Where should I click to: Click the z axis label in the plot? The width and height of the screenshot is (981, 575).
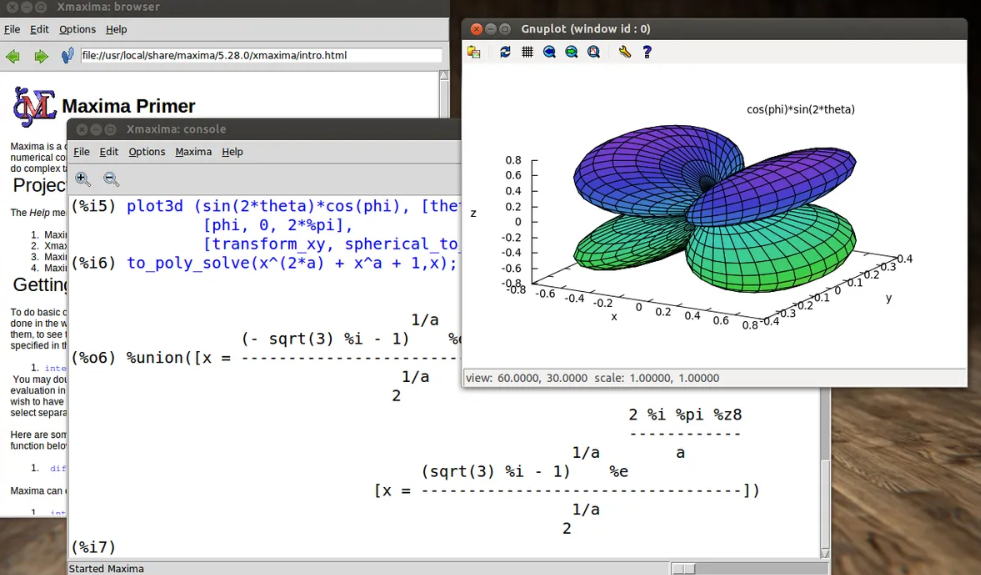click(474, 213)
